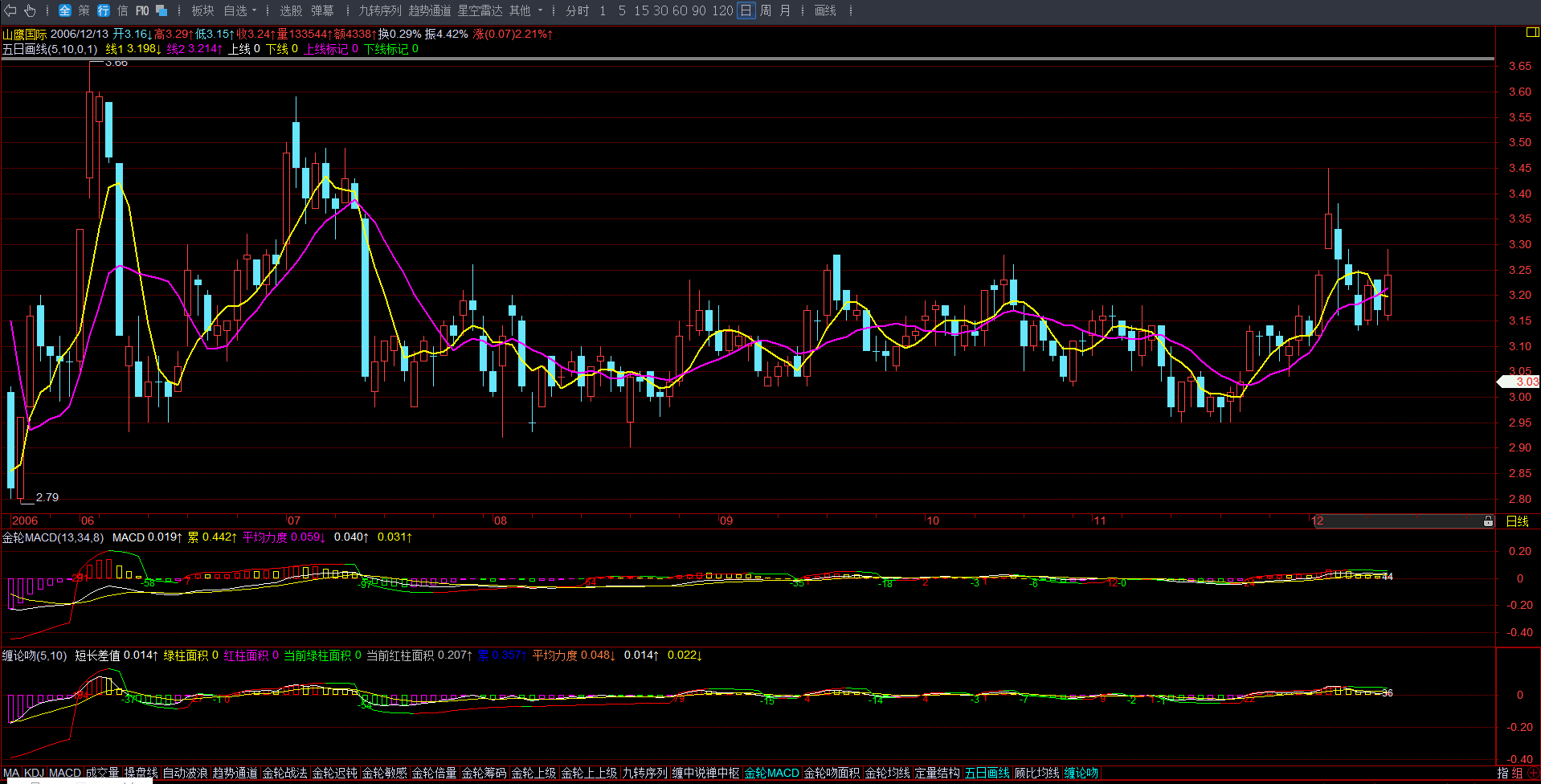Toggle the 弹幕 bullet comments
Image resolution: width=1541 pixels, height=784 pixels.
pyautogui.click(x=322, y=10)
